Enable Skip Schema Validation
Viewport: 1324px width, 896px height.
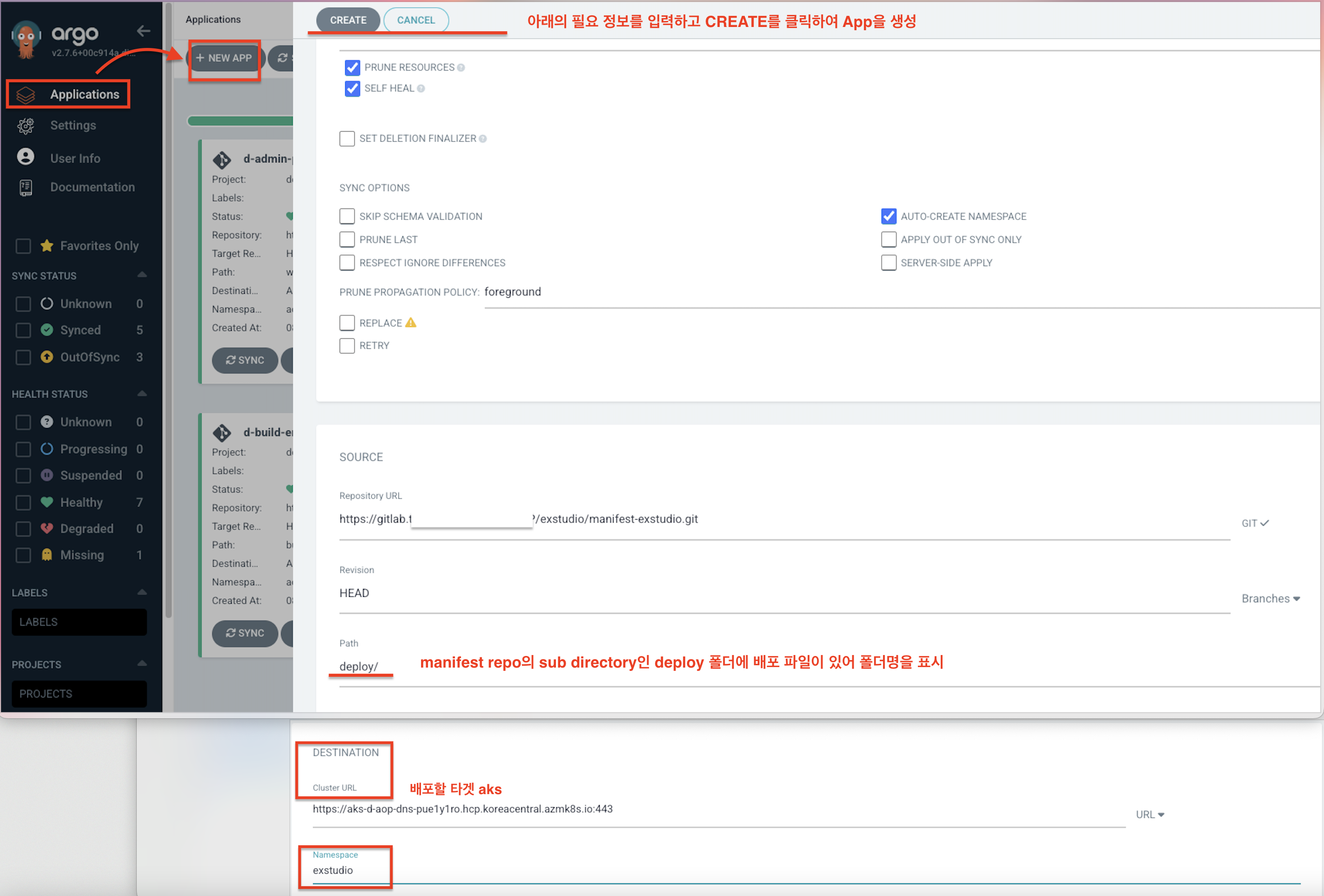(347, 216)
